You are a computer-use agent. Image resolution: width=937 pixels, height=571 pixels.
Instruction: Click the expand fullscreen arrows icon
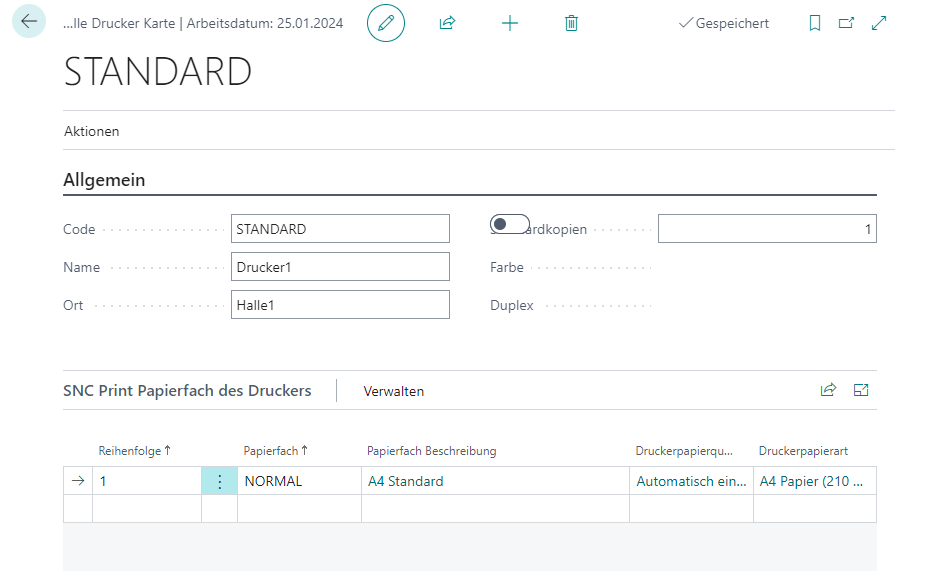[879, 22]
